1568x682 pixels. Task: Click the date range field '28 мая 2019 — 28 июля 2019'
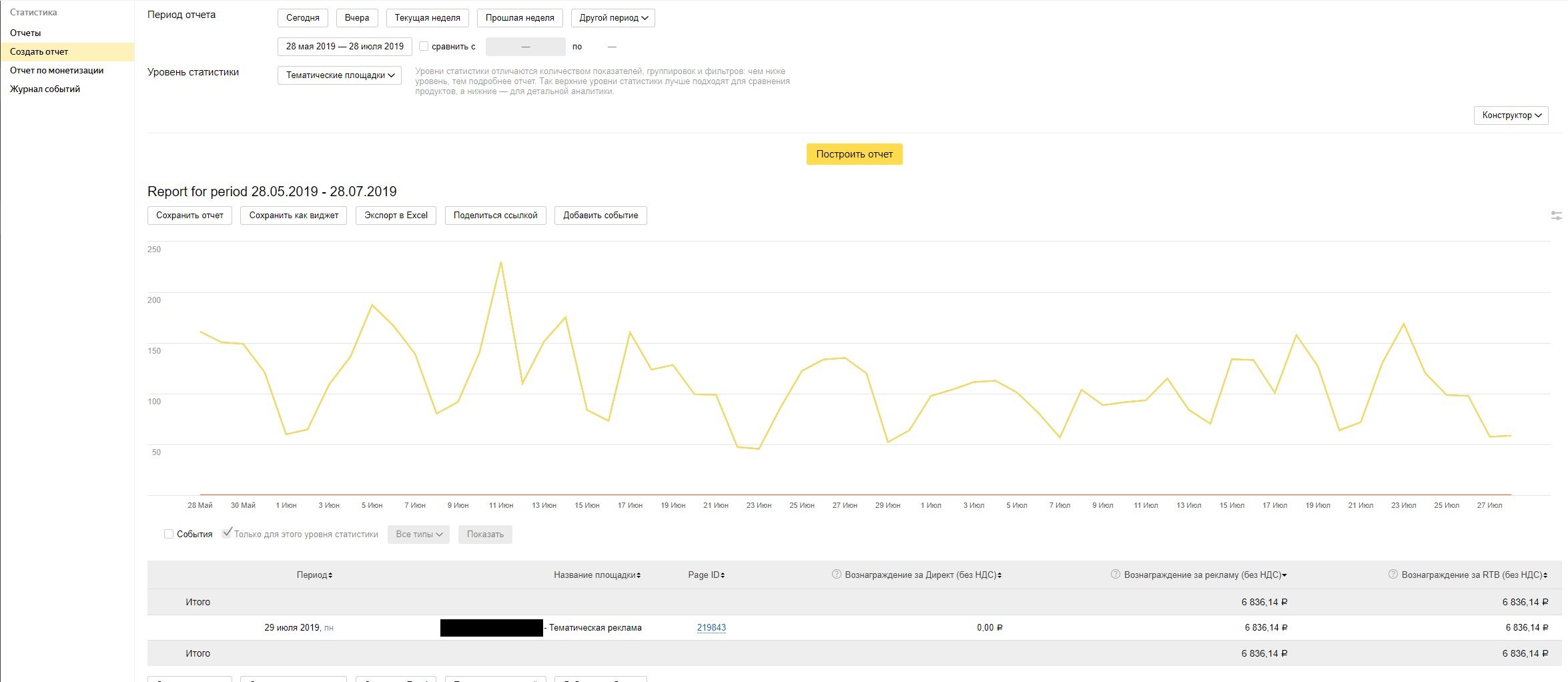pos(344,47)
